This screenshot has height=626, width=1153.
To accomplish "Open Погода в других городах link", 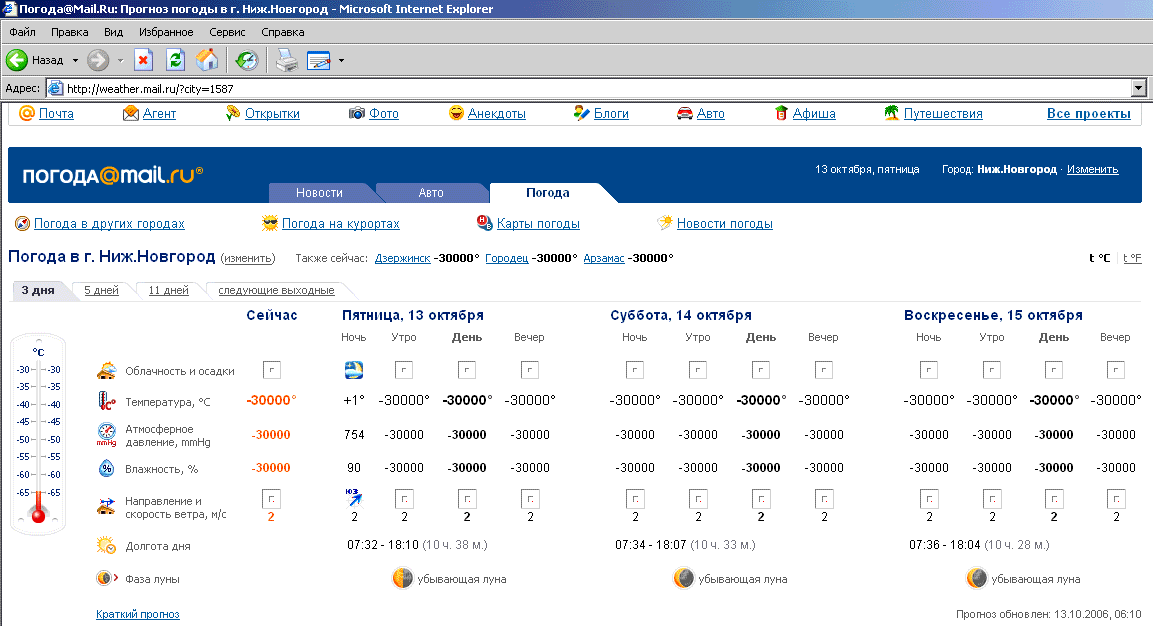I will (x=109, y=224).
